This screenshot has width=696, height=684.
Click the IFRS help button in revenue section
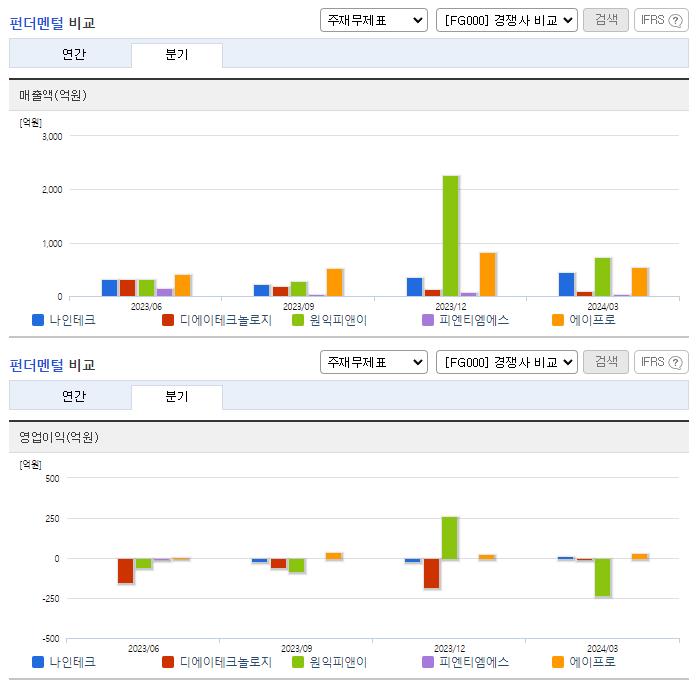[x=661, y=20]
